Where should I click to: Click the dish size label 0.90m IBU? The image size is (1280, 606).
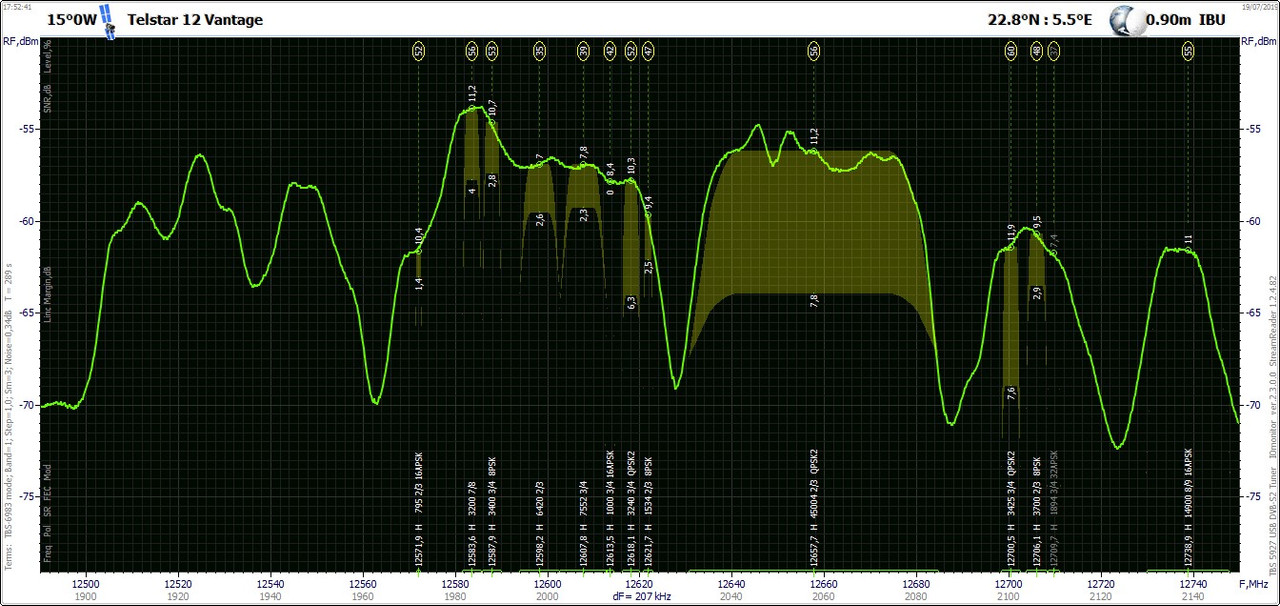(1186, 19)
